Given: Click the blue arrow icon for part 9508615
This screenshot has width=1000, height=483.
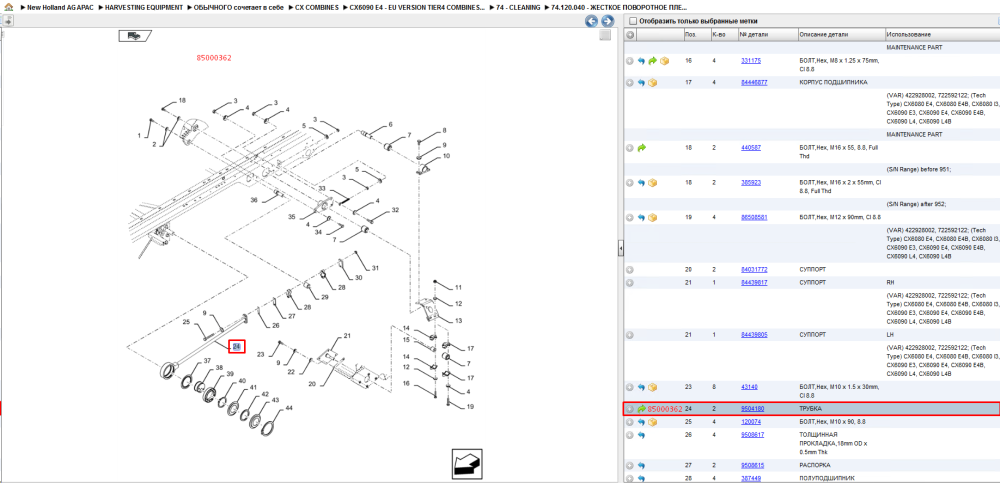Looking at the screenshot, I should [642, 466].
